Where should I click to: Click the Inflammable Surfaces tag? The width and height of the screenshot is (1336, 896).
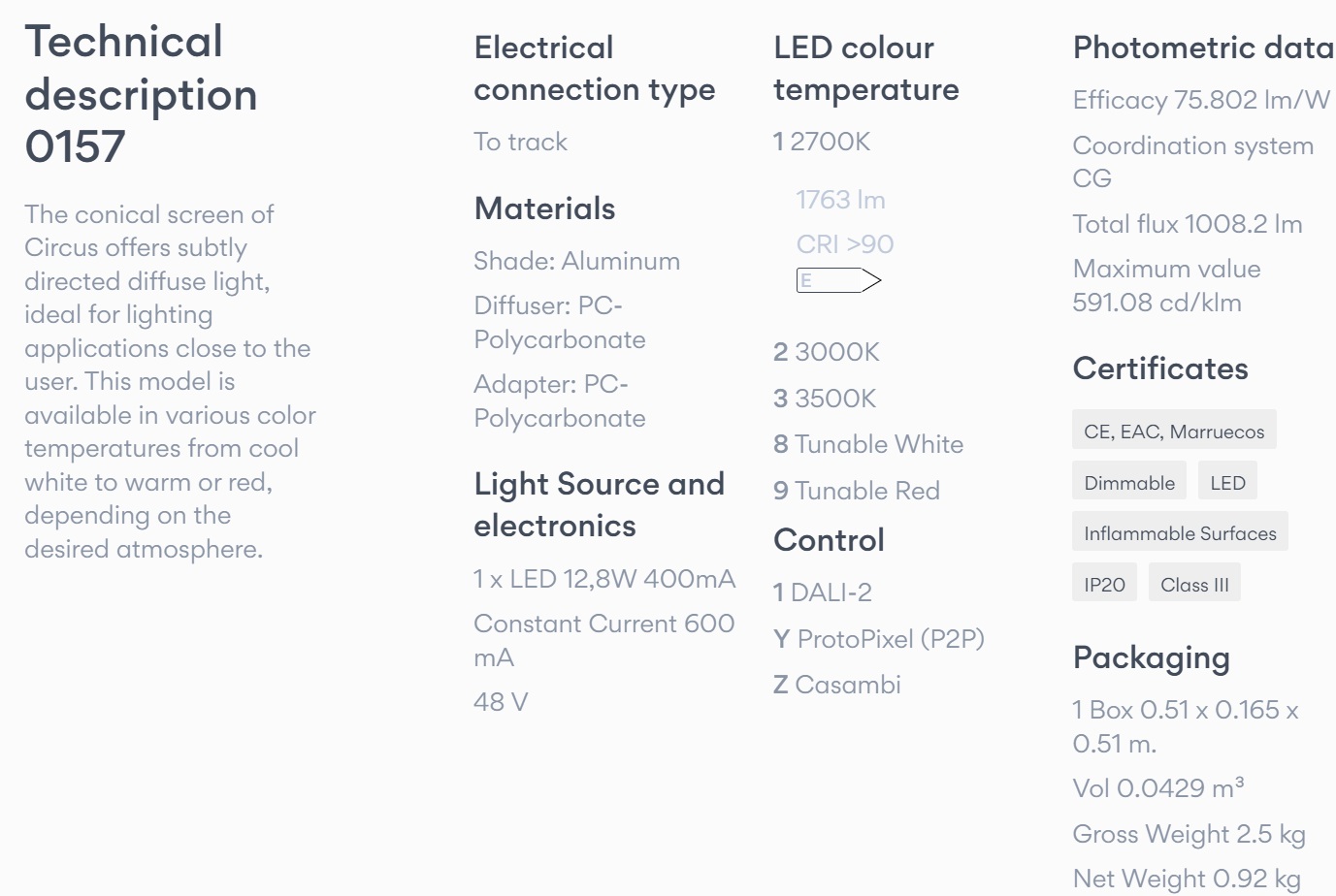[1180, 533]
